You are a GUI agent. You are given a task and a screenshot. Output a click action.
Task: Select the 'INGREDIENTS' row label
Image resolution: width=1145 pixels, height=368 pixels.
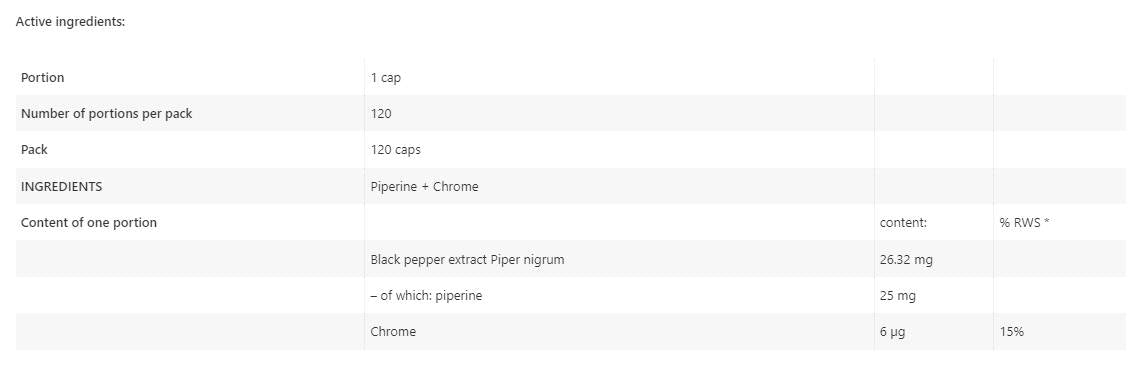61,186
